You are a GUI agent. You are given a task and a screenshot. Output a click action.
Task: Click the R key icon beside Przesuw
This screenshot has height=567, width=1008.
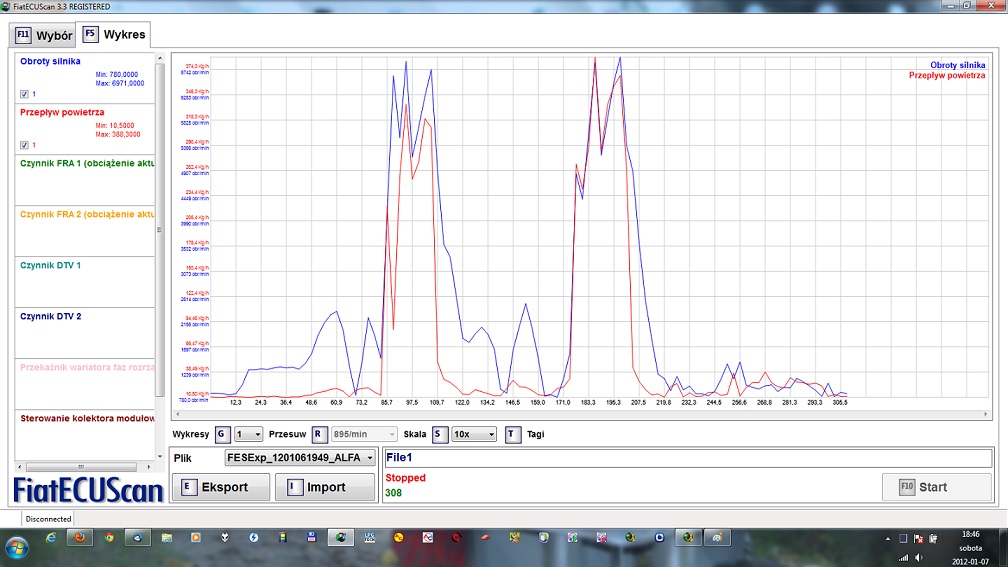(319, 435)
